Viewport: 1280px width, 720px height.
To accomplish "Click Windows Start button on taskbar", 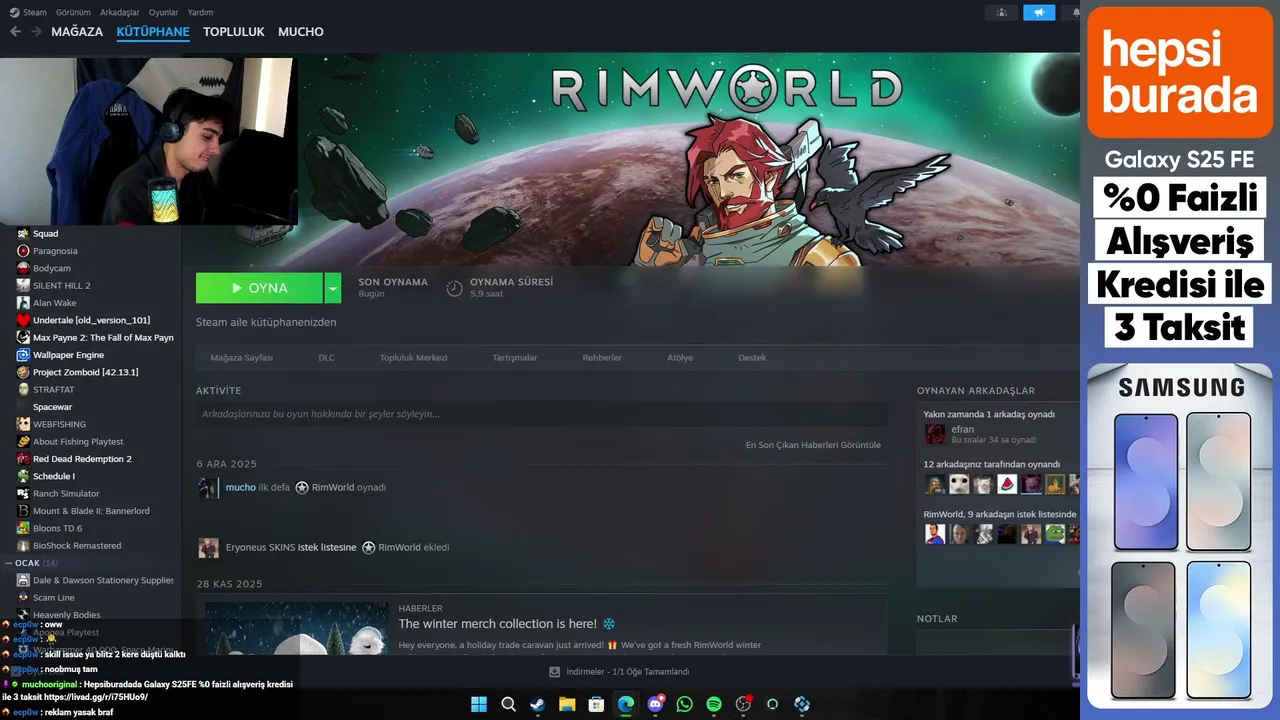I will tap(479, 704).
